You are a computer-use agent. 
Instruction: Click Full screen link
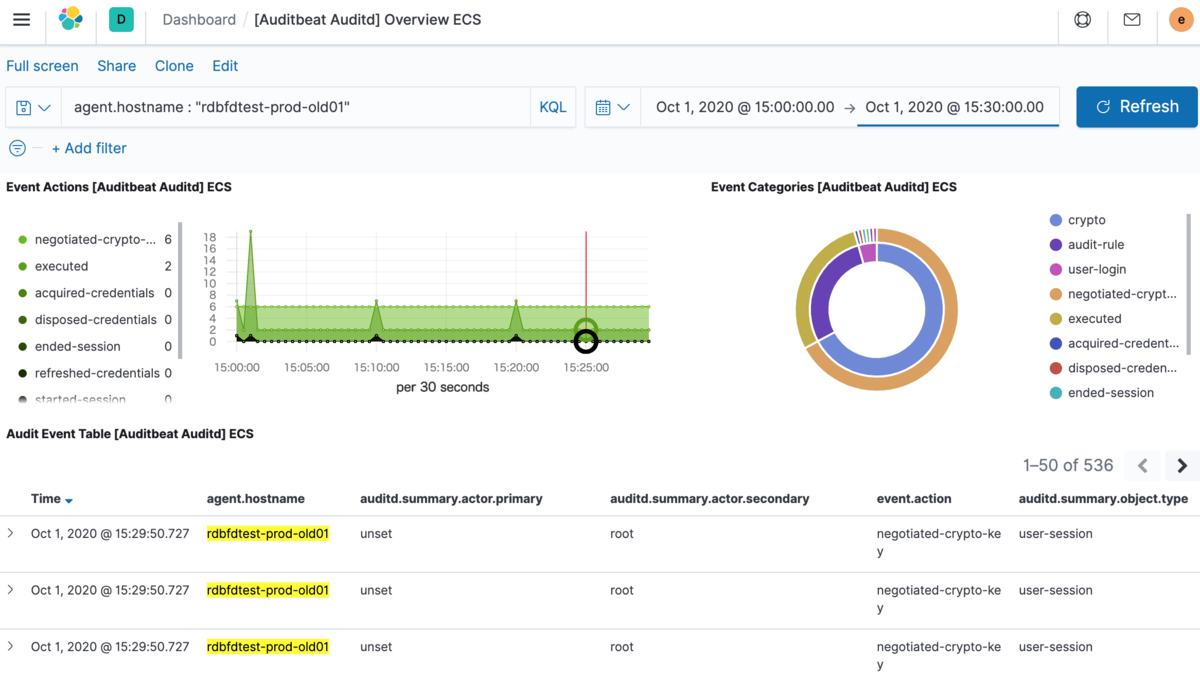click(42, 66)
